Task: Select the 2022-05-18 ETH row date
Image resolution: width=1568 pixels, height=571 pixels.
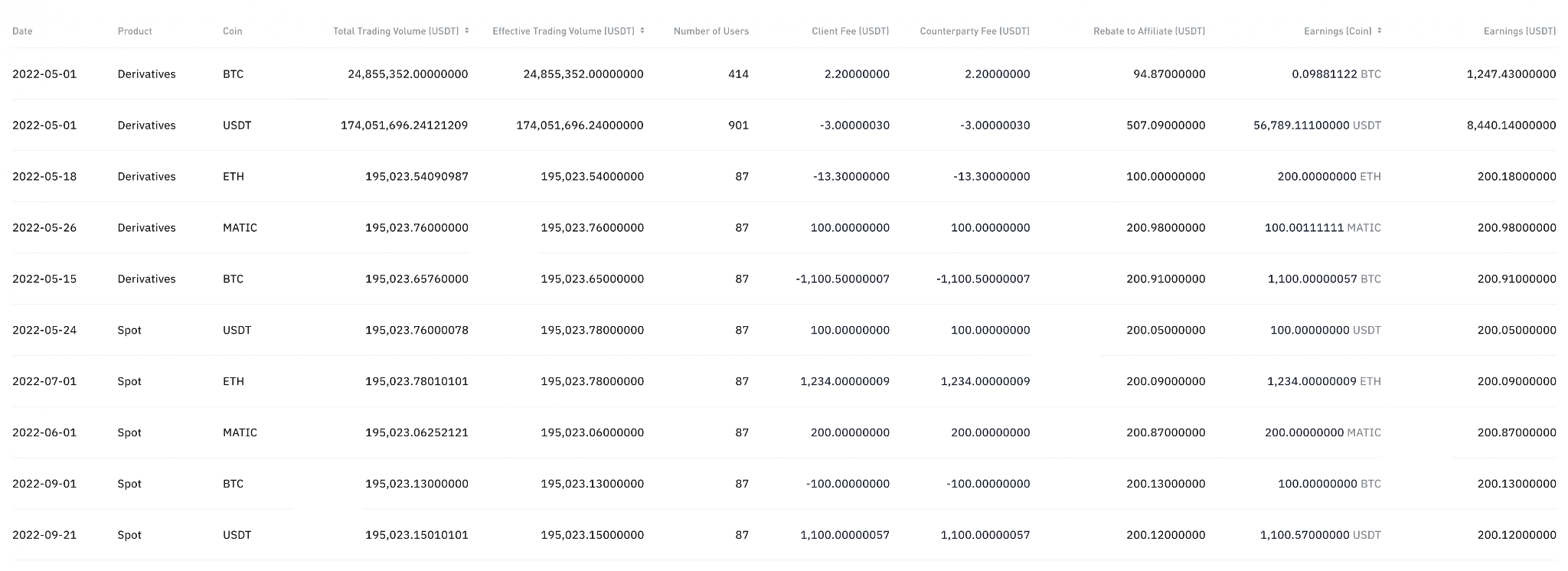Action: click(44, 177)
